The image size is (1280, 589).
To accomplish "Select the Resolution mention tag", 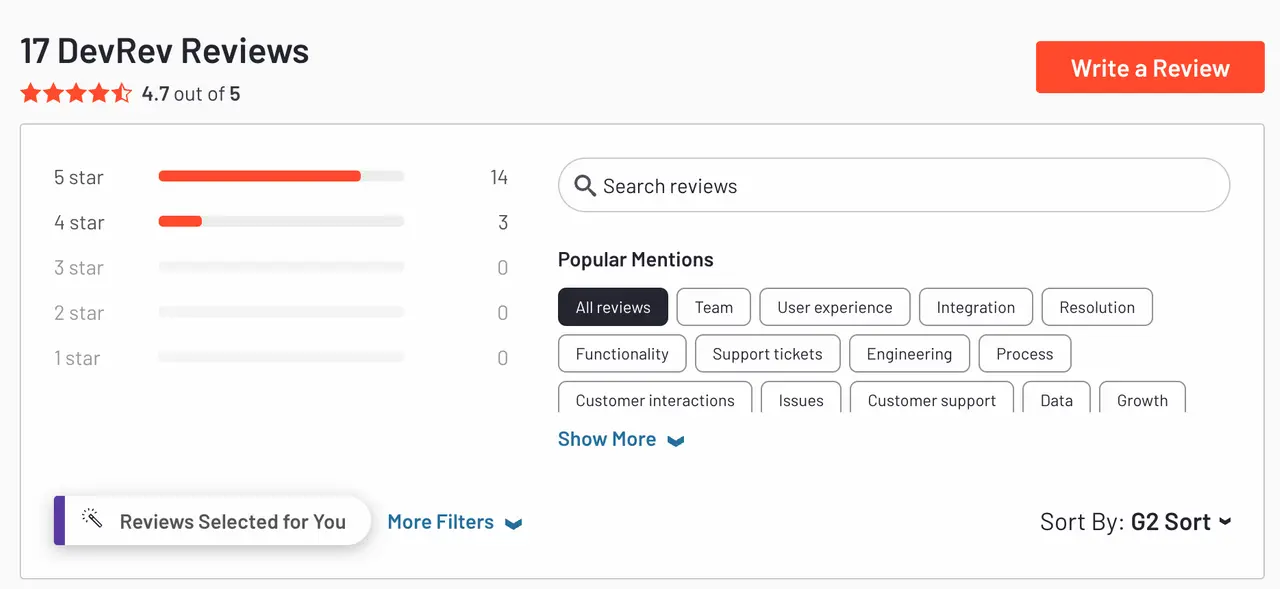I will click(x=1097, y=307).
